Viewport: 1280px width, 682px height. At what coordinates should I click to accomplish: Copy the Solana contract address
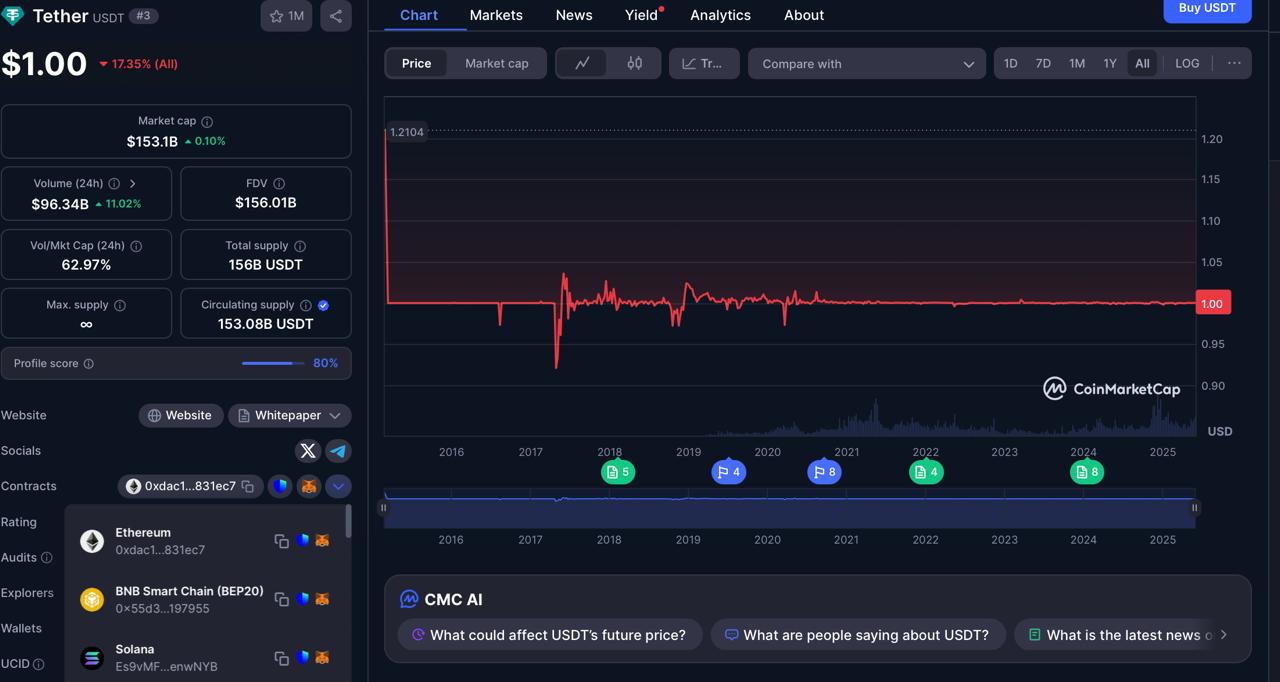point(282,658)
